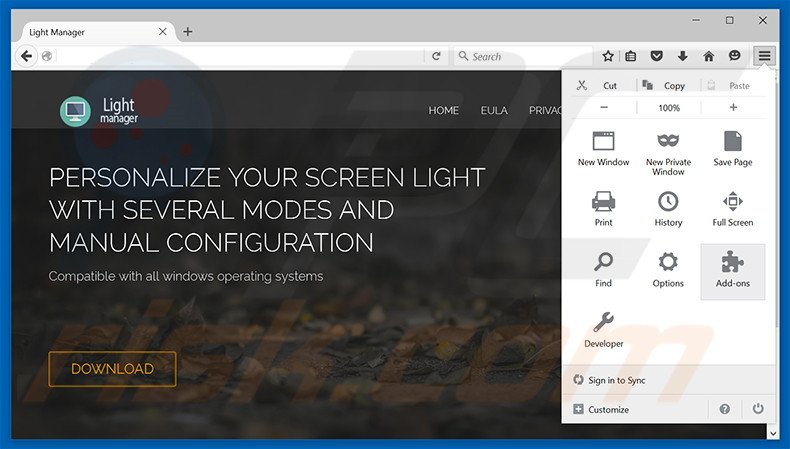Go to HOME nav link
790x449 pixels.
[443, 110]
